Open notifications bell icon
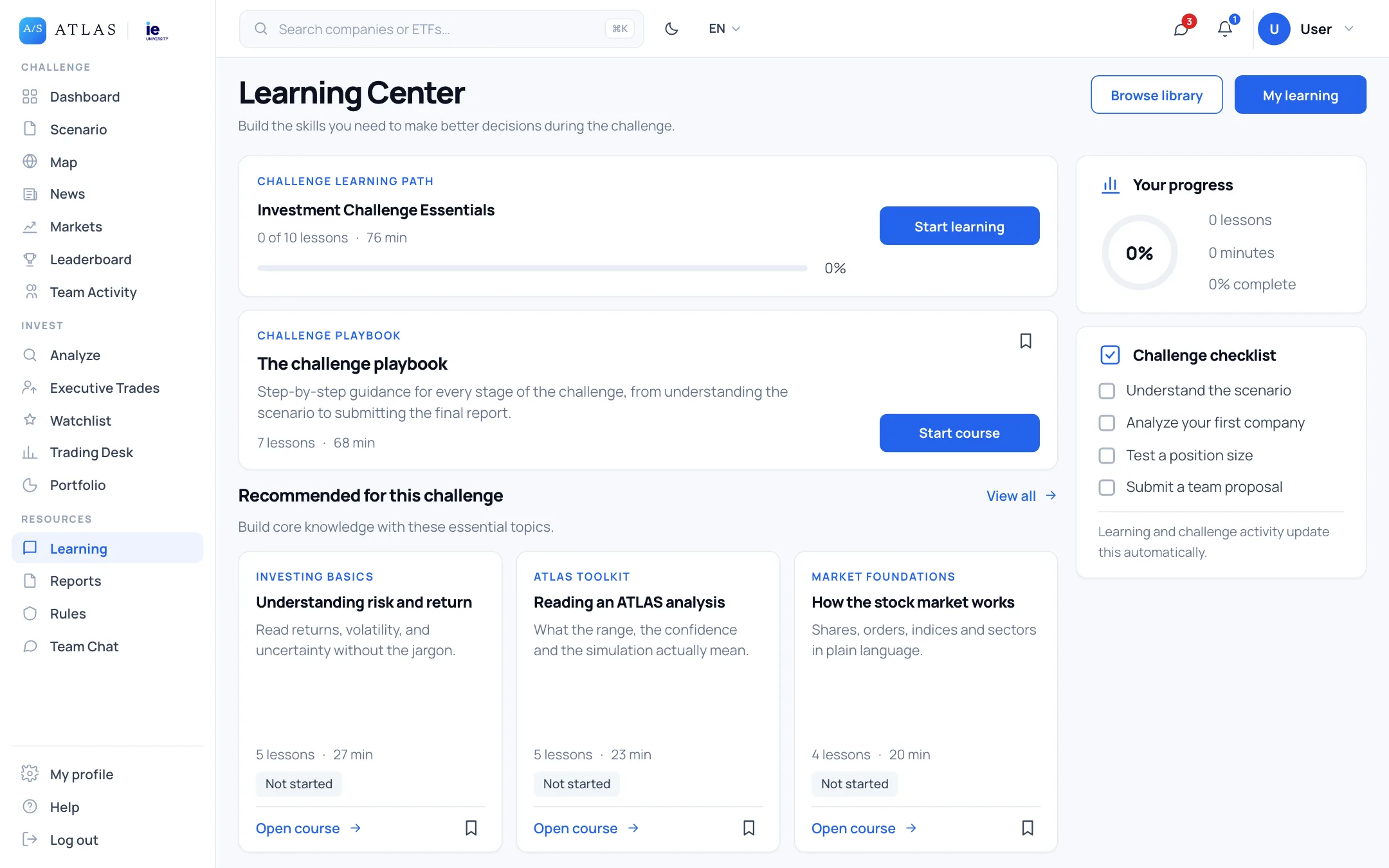 coord(1225,29)
